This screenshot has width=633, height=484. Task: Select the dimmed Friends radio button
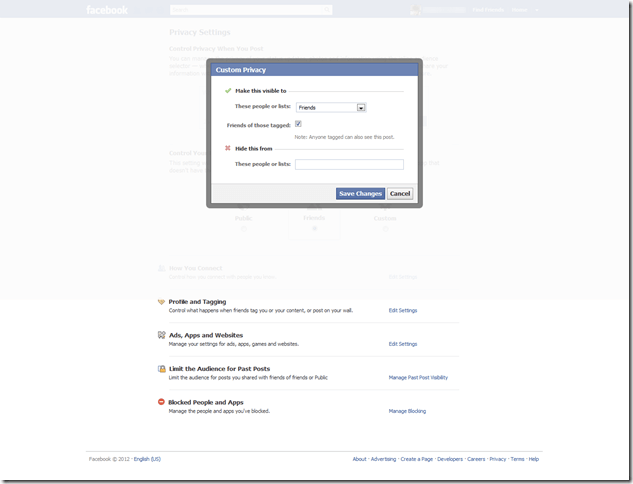coord(314,228)
